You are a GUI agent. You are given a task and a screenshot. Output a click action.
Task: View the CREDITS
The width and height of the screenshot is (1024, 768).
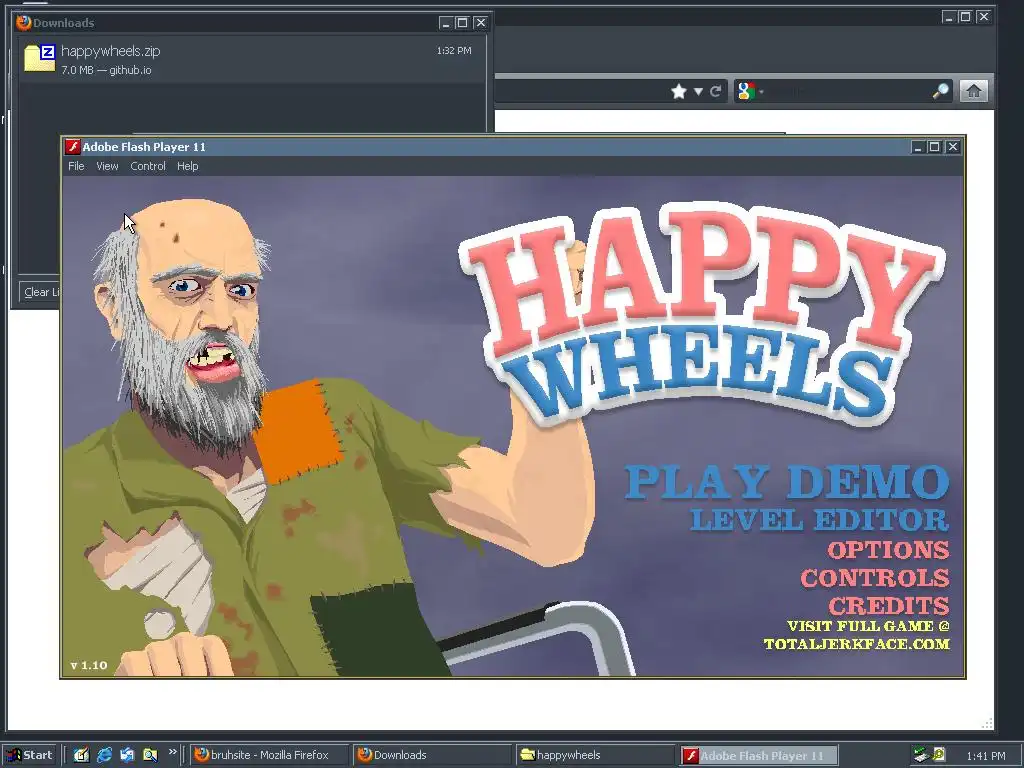pyautogui.click(x=889, y=606)
